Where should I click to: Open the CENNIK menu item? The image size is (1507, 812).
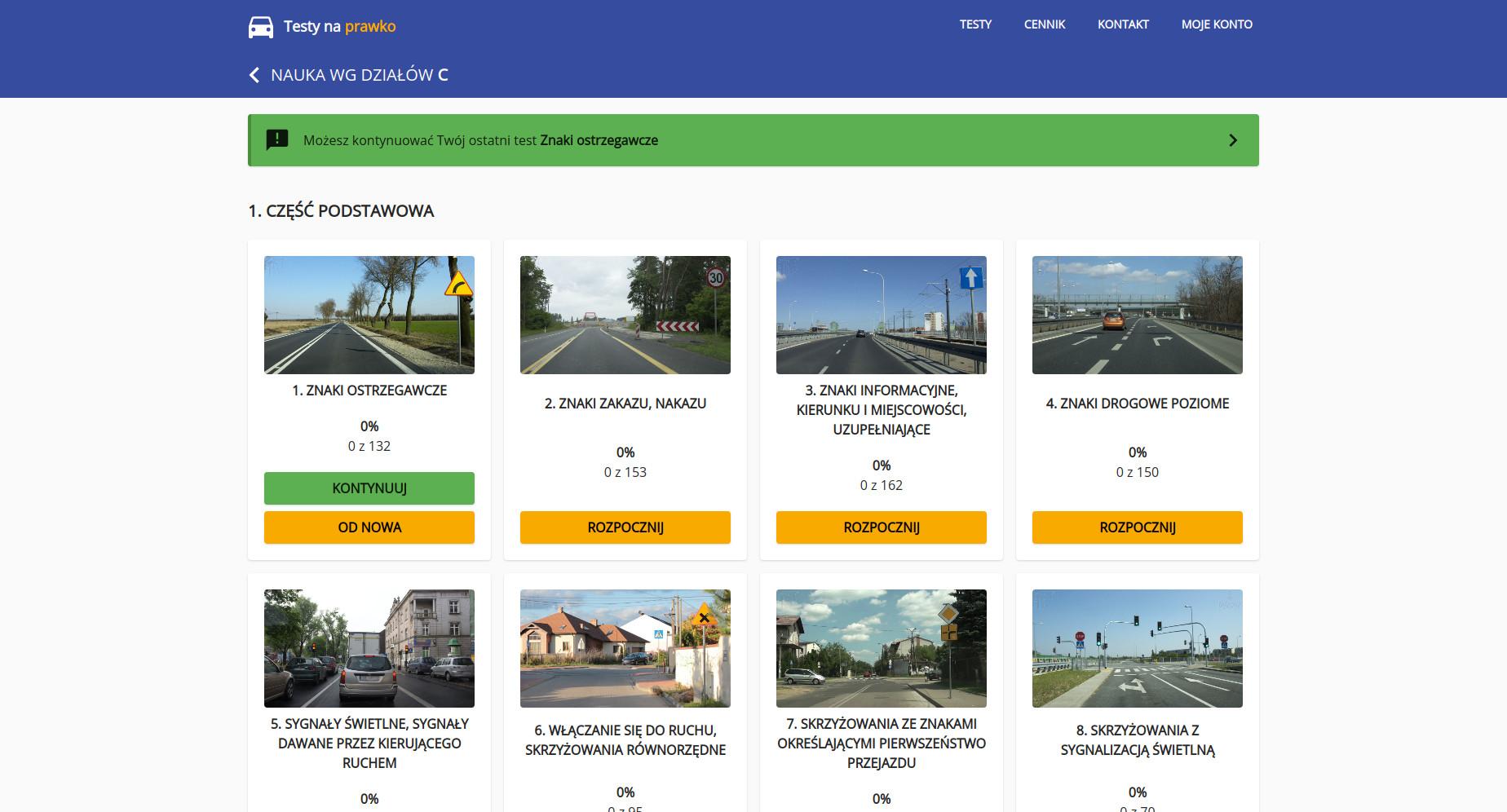point(1045,24)
